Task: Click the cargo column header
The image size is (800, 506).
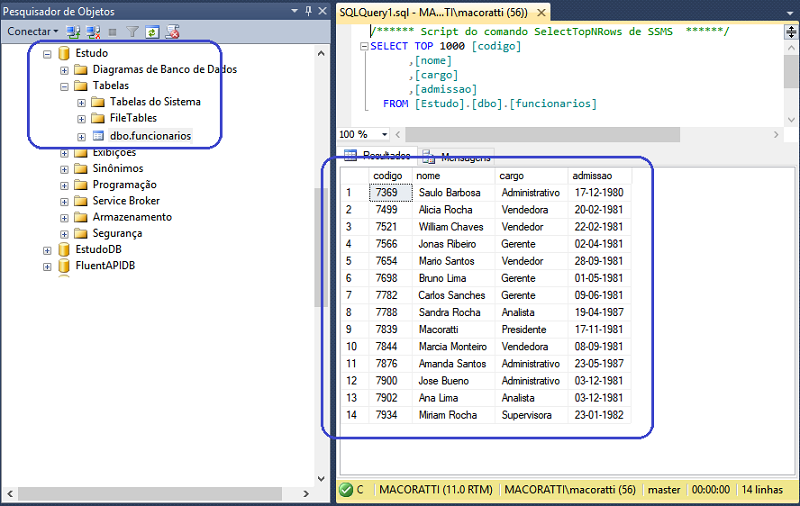Action: tap(511, 176)
